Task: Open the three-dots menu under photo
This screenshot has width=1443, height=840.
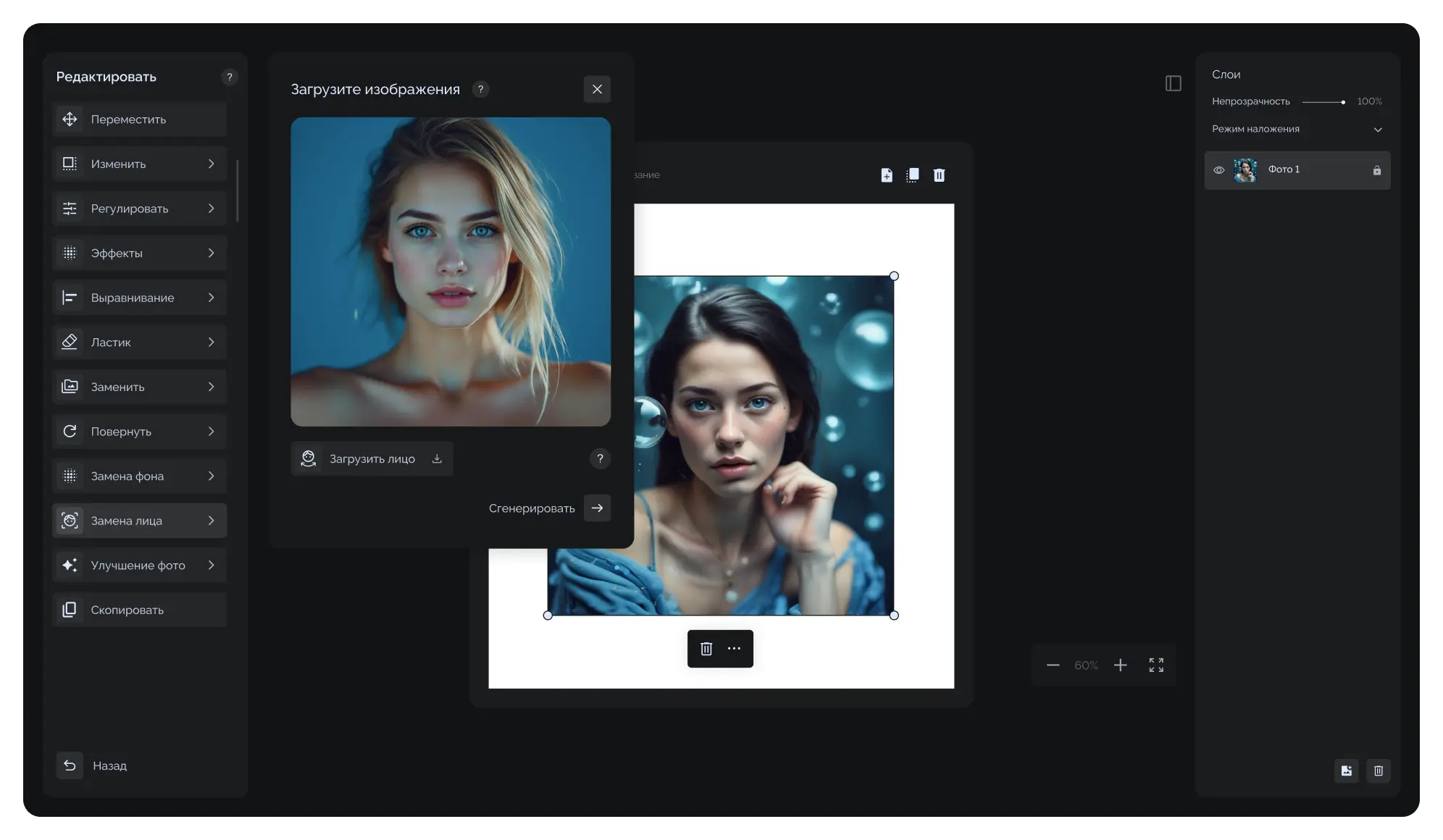Action: tap(734, 649)
